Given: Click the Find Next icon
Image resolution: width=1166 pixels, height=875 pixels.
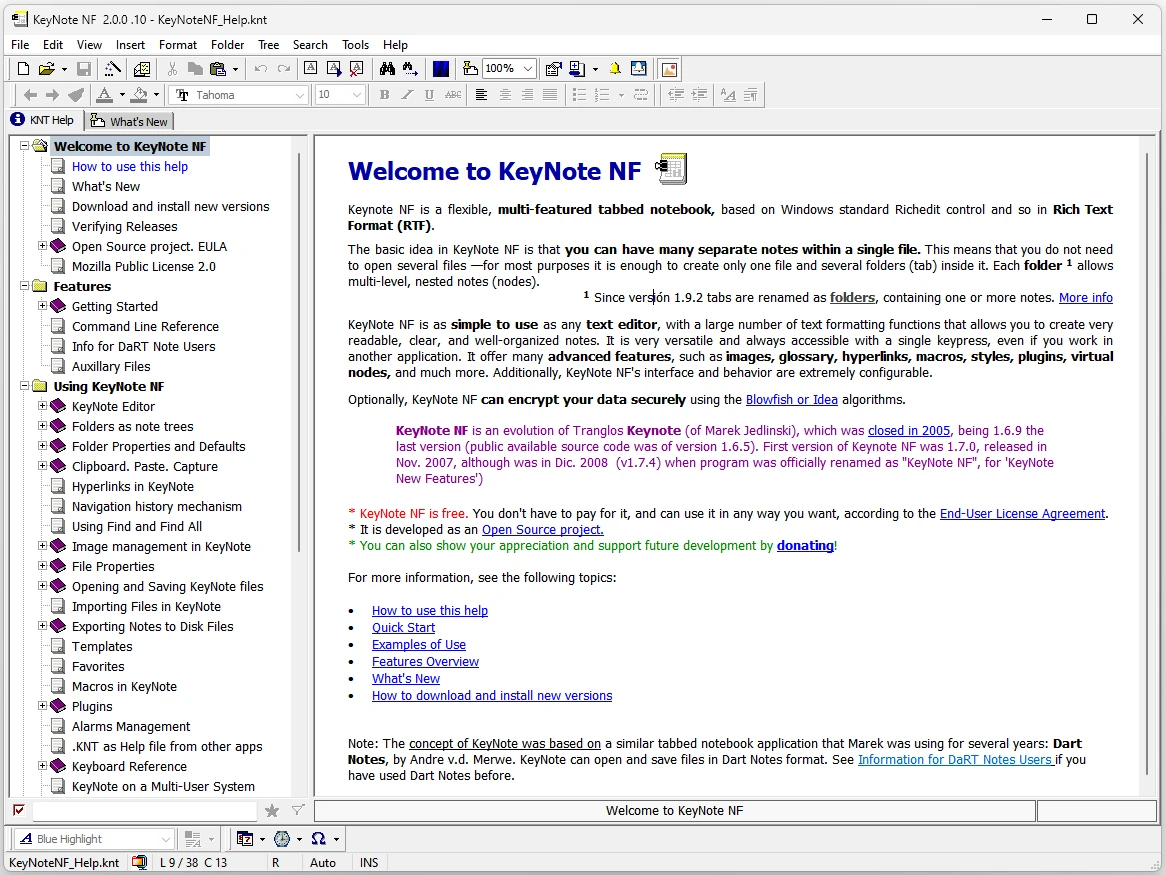Looking at the screenshot, I should point(410,69).
